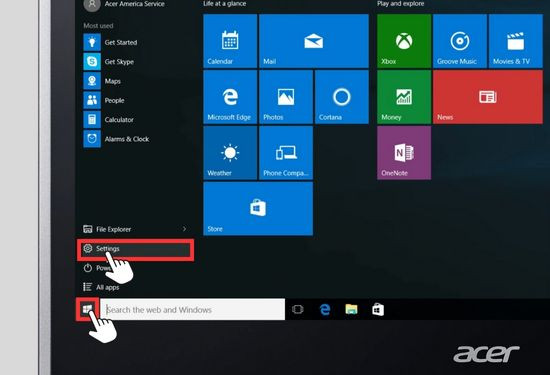Launch the Microsoft Edge tile
This screenshot has width=550, height=375.
point(230,97)
